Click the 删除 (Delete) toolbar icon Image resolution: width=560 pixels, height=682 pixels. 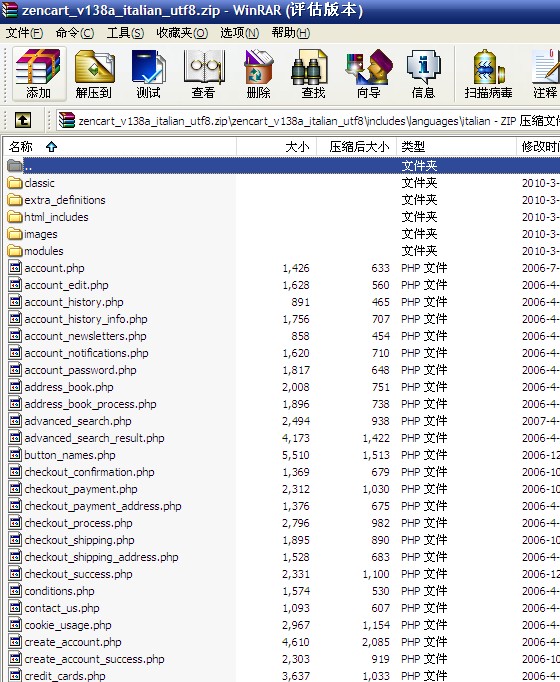tap(259, 74)
